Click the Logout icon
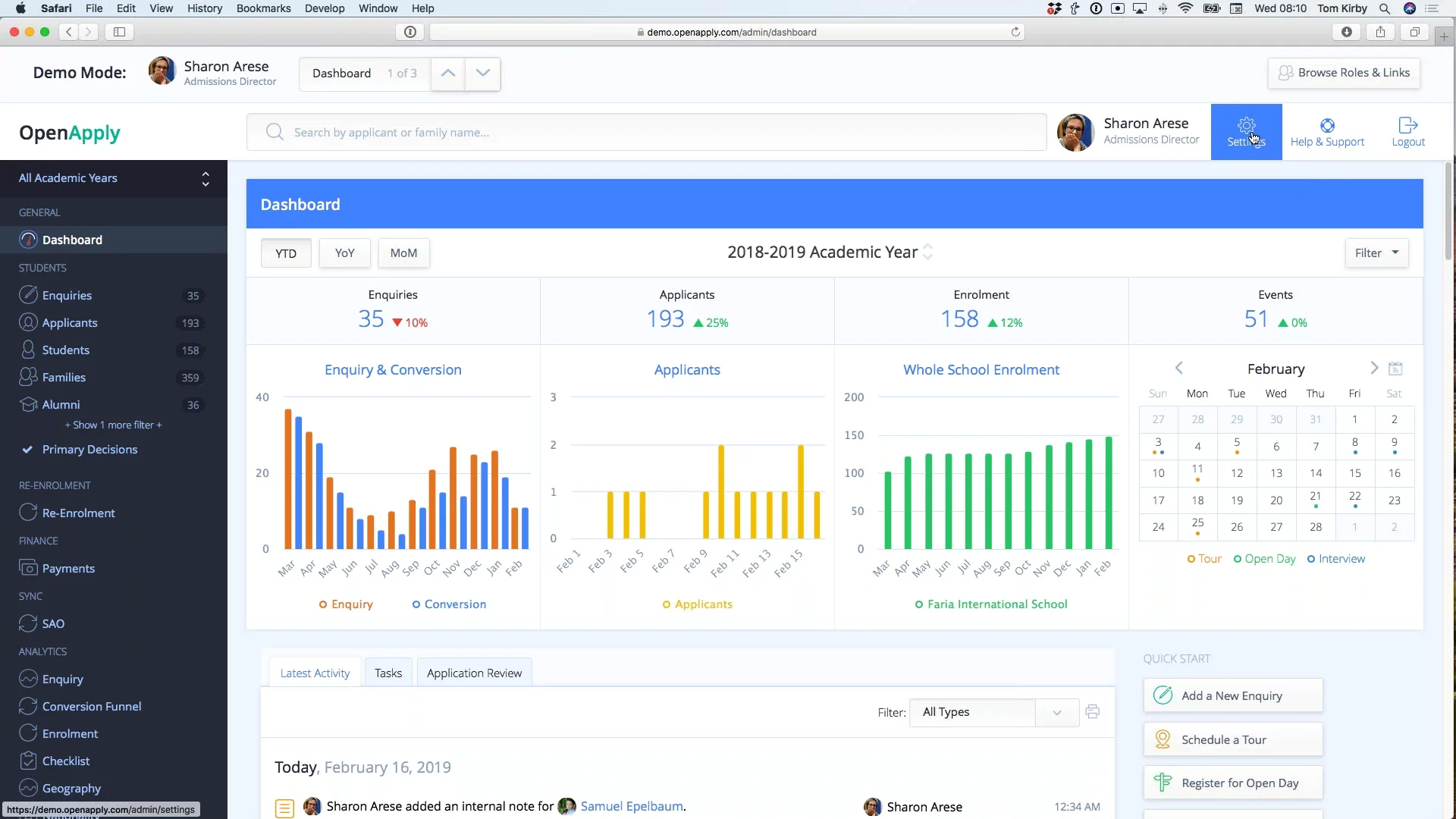 point(1408,131)
